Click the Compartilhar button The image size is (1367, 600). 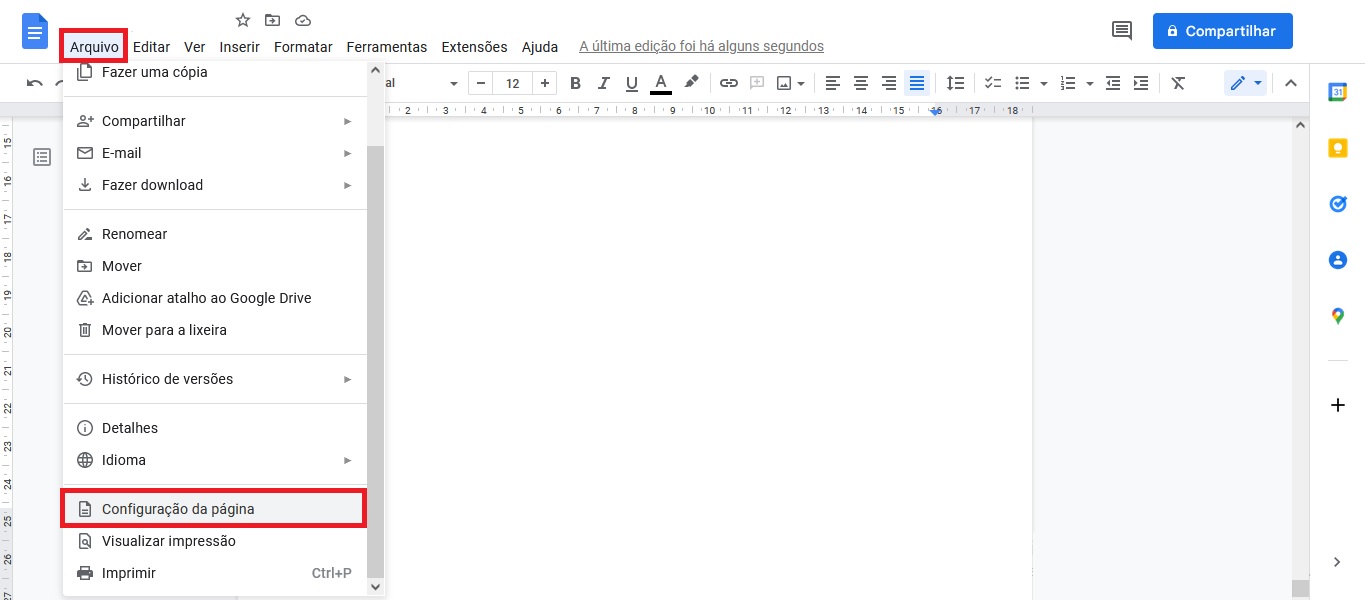point(1222,31)
